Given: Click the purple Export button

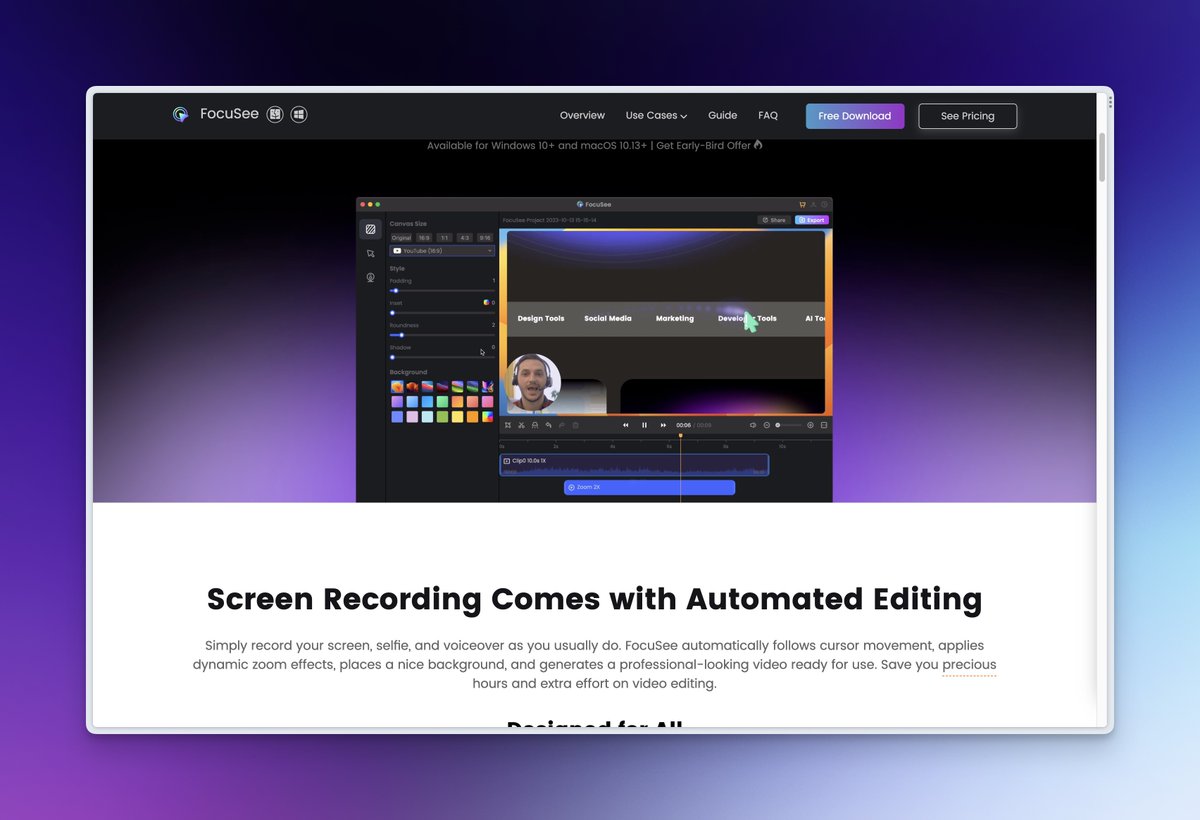Looking at the screenshot, I should click(812, 220).
